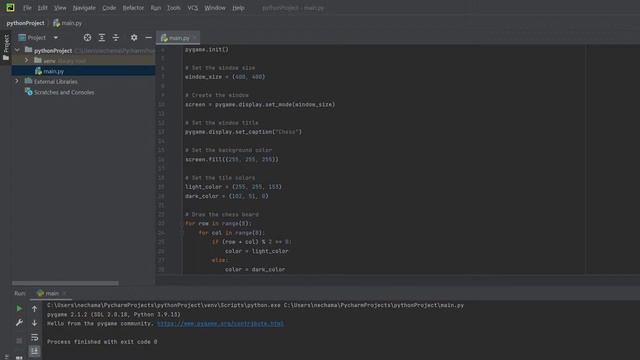Click main.py in the breadcrumb bar
Screen dimensions: 640x360
[68, 23]
